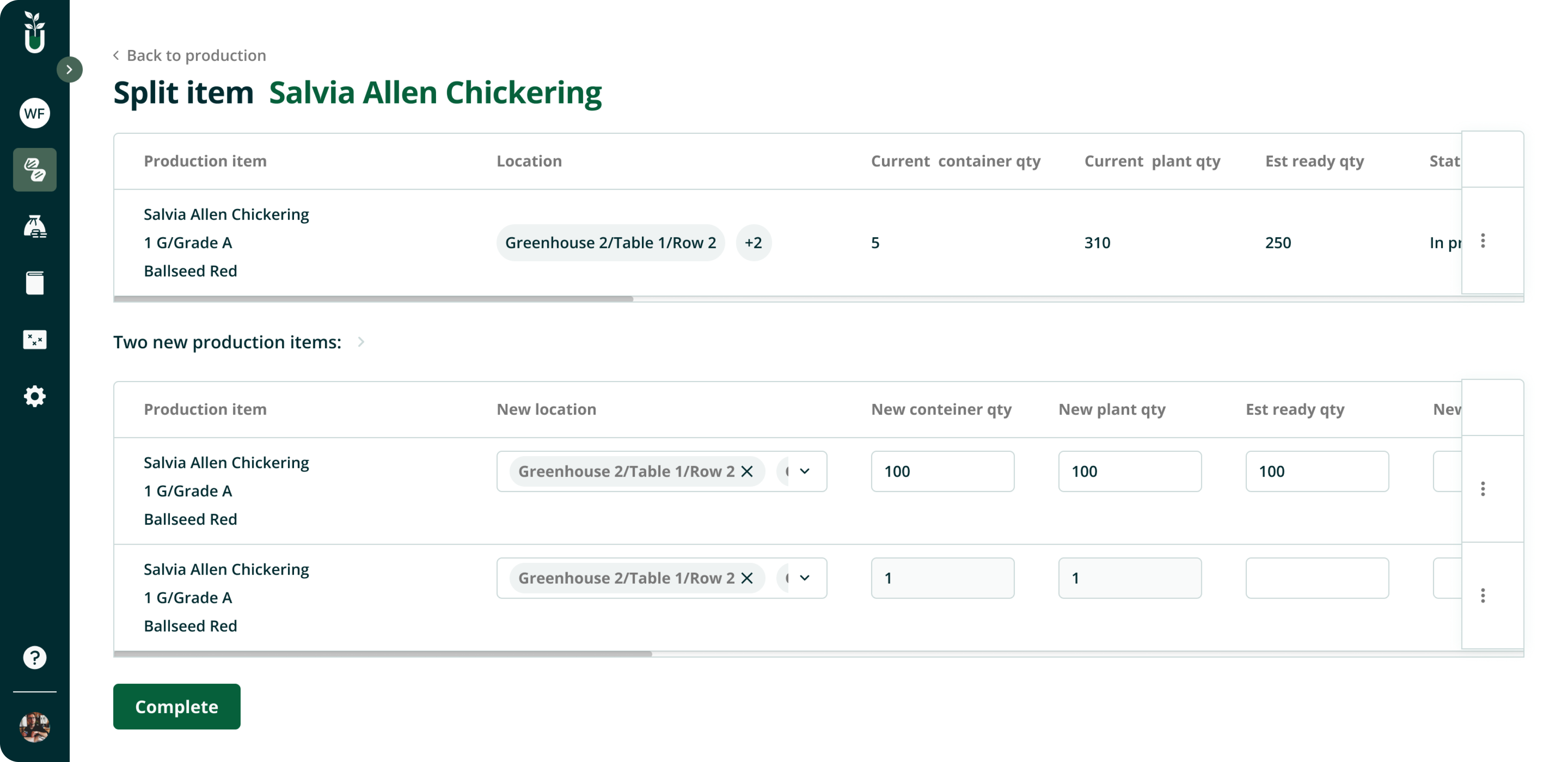Open the user profile photo
1568x762 pixels.
(35, 727)
